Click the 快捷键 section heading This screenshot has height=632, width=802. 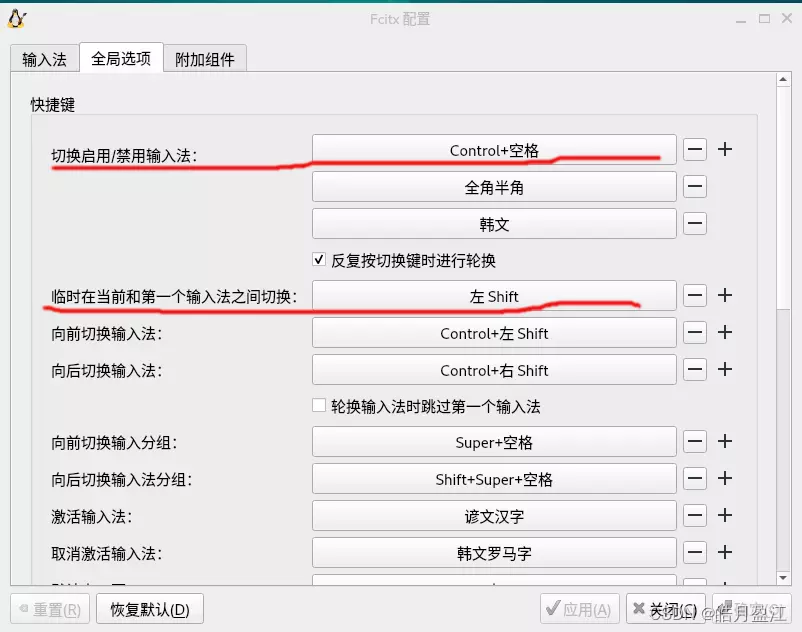(53, 105)
